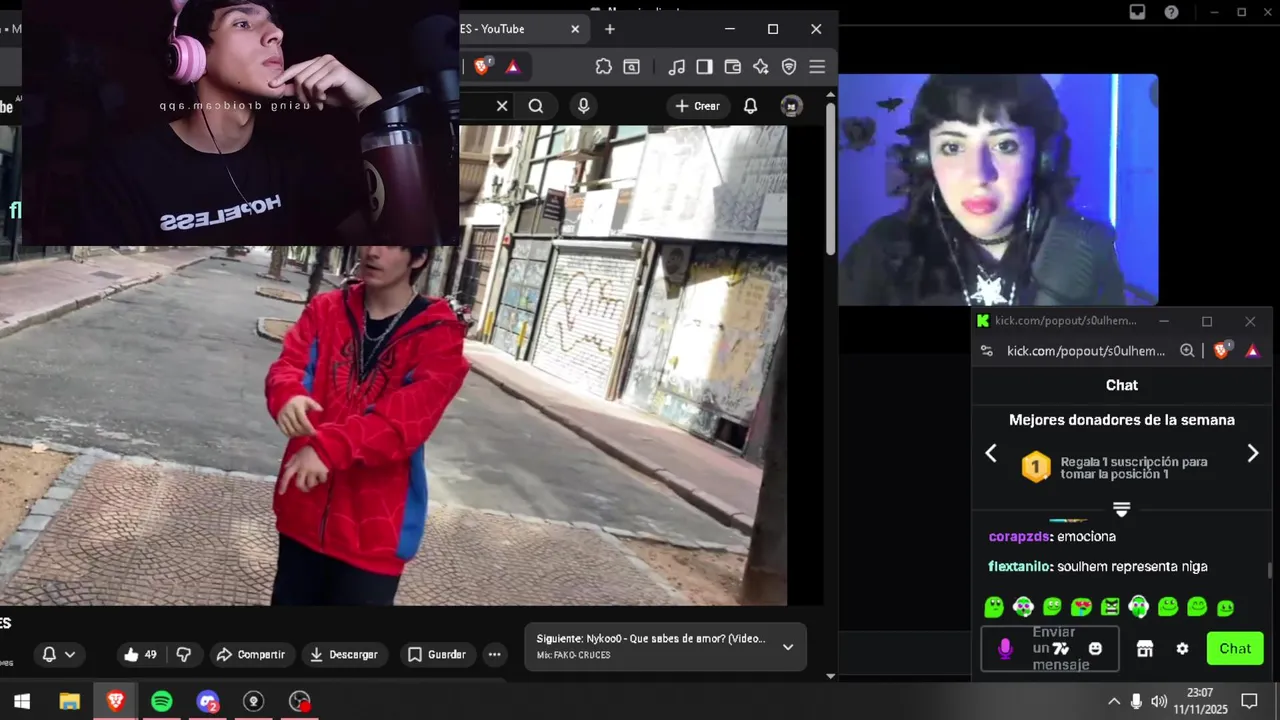This screenshot has height=720, width=1280.
Task: Open the Kick shop store icon
Action: pos(1145,649)
